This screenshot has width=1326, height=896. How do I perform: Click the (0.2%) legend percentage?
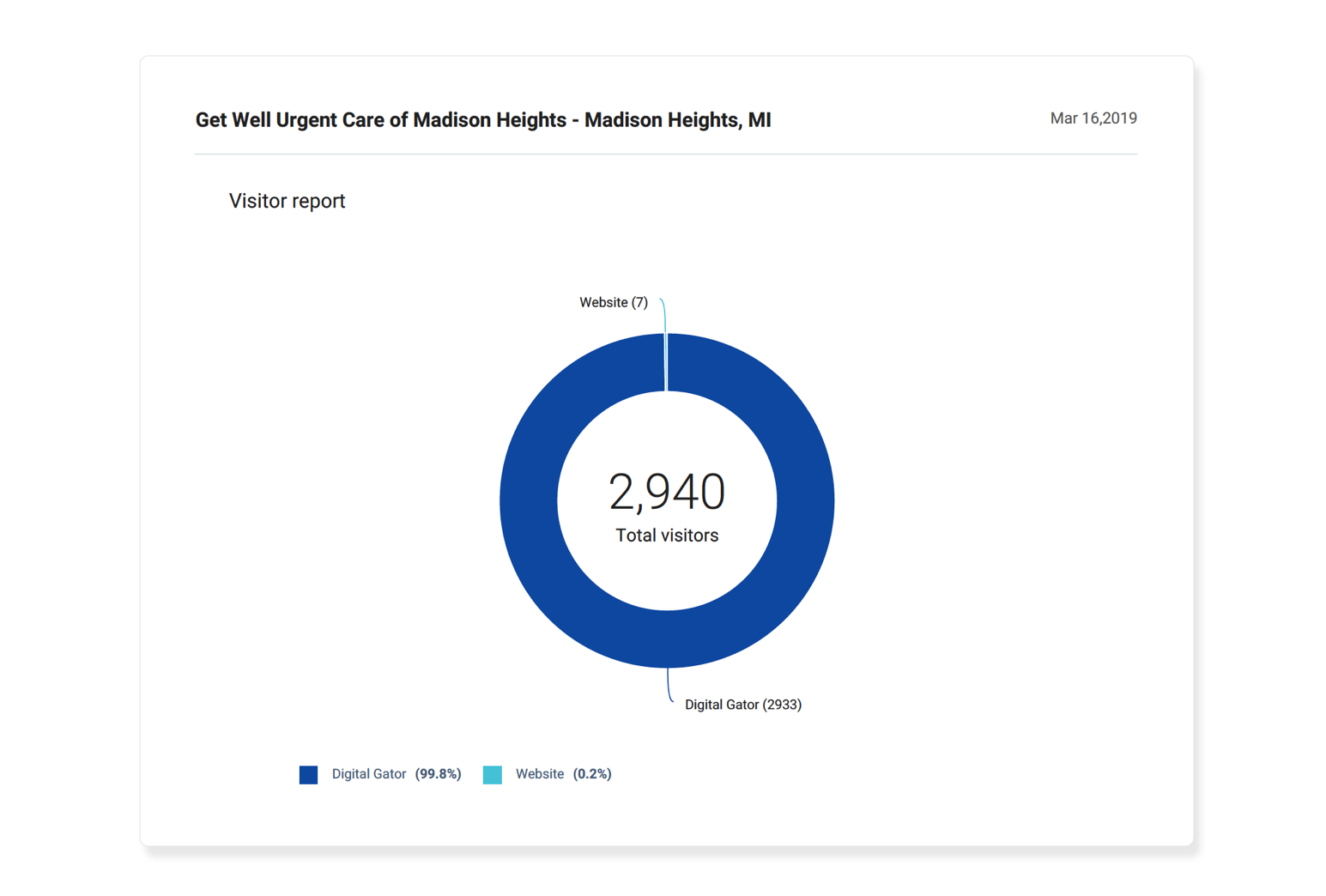[x=592, y=774]
